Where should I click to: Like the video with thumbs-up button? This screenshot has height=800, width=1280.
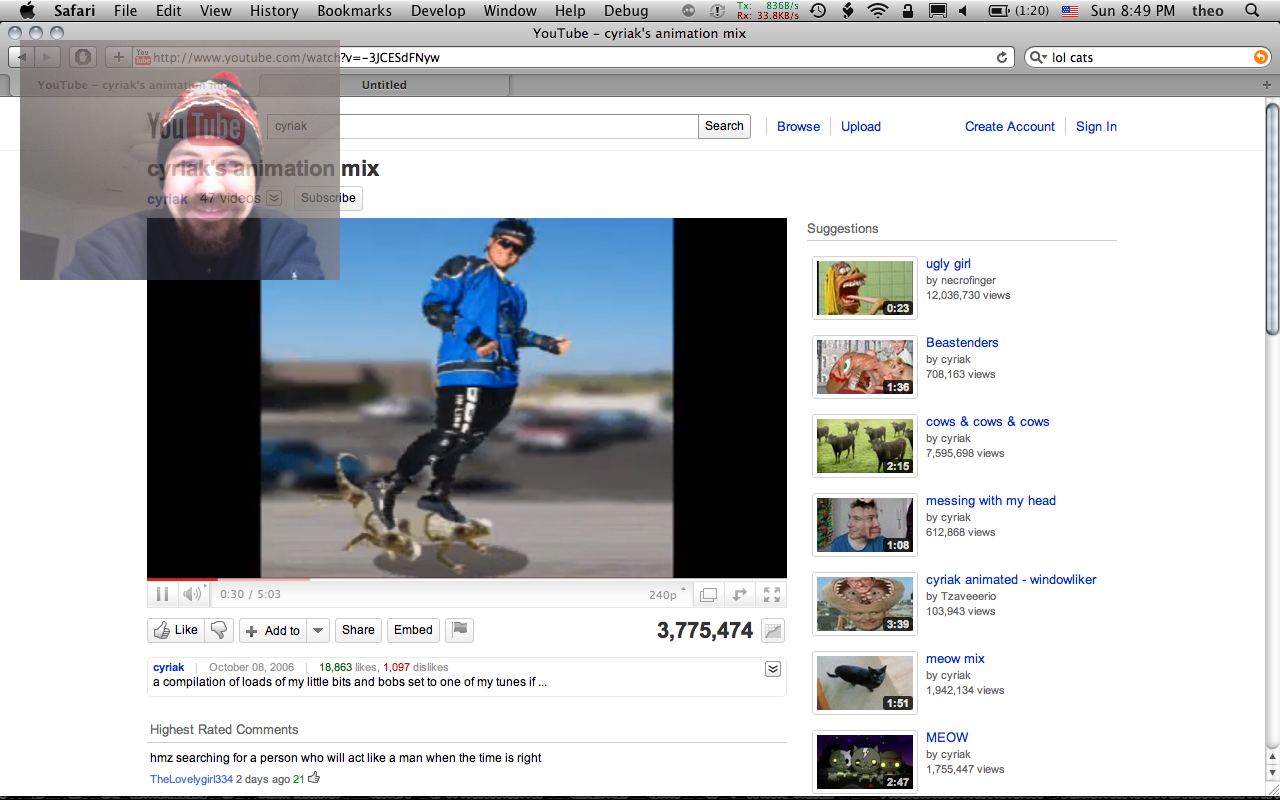pyautogui.click(x=175, y=630)
